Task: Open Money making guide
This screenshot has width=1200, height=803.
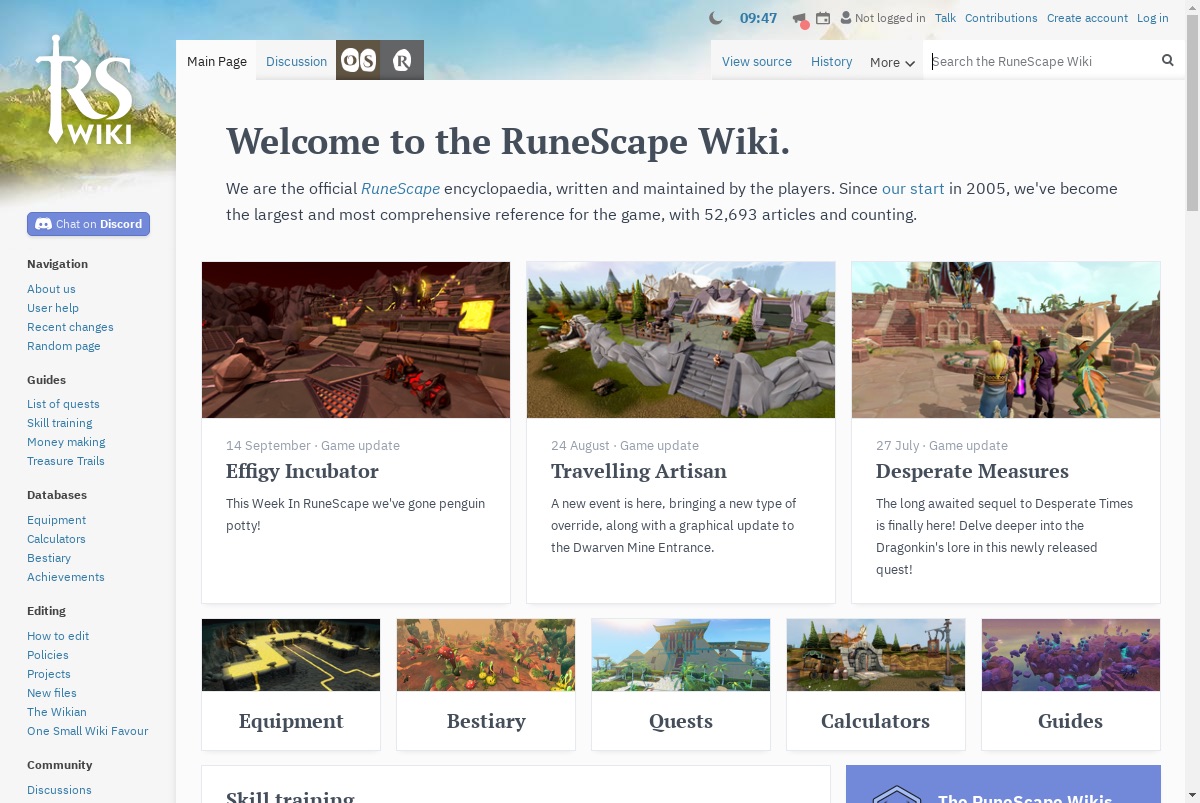Action: pyautogui.click(x=66, y=442)
